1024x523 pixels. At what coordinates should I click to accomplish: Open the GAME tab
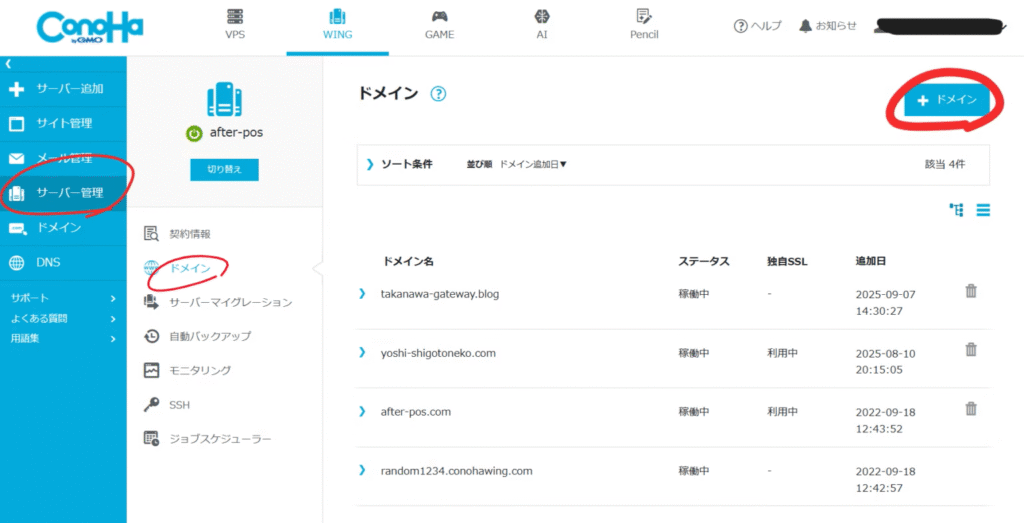[x=439, y=24]
